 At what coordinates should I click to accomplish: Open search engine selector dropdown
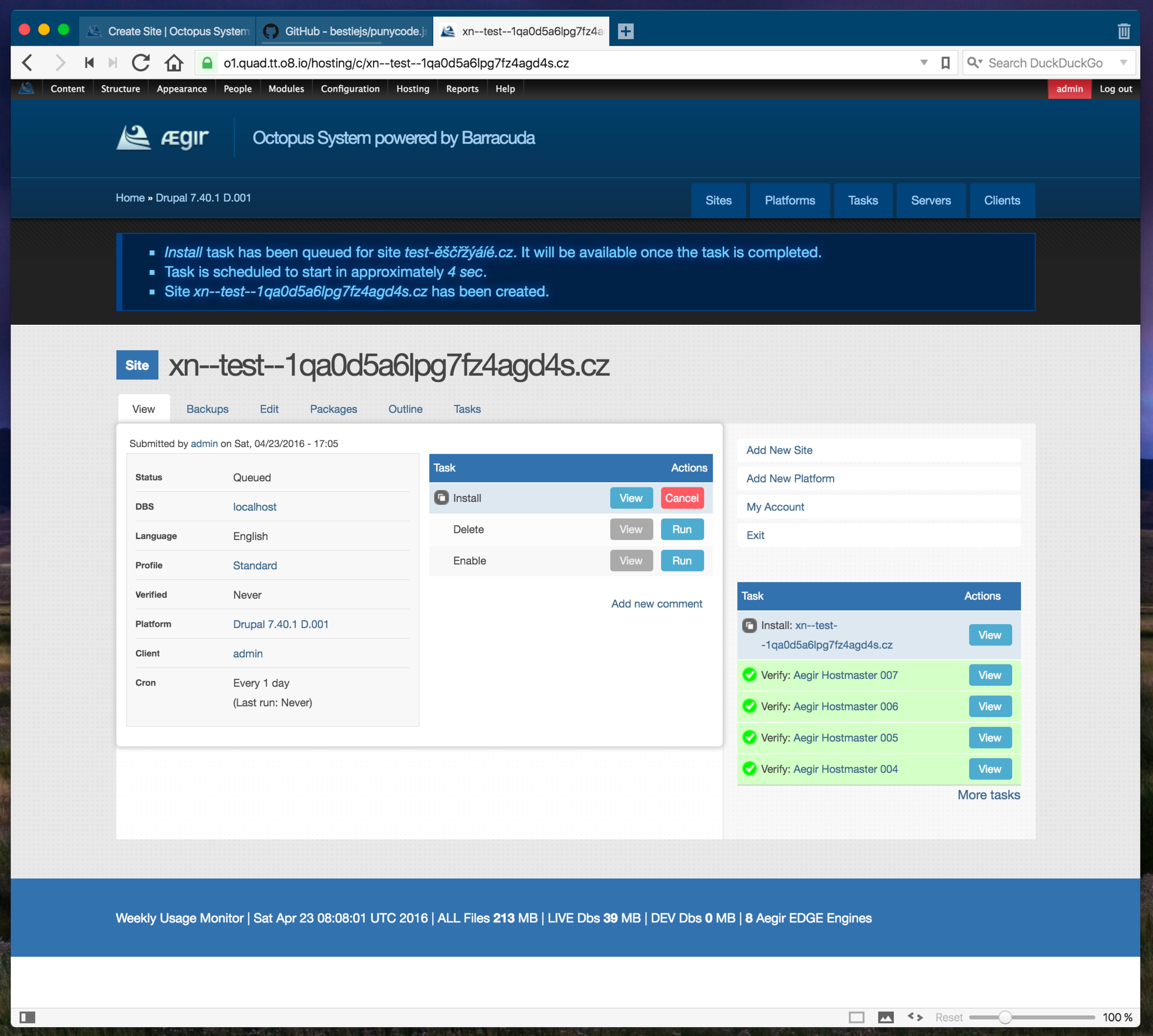pyautogui.click(x=974, y=63)
